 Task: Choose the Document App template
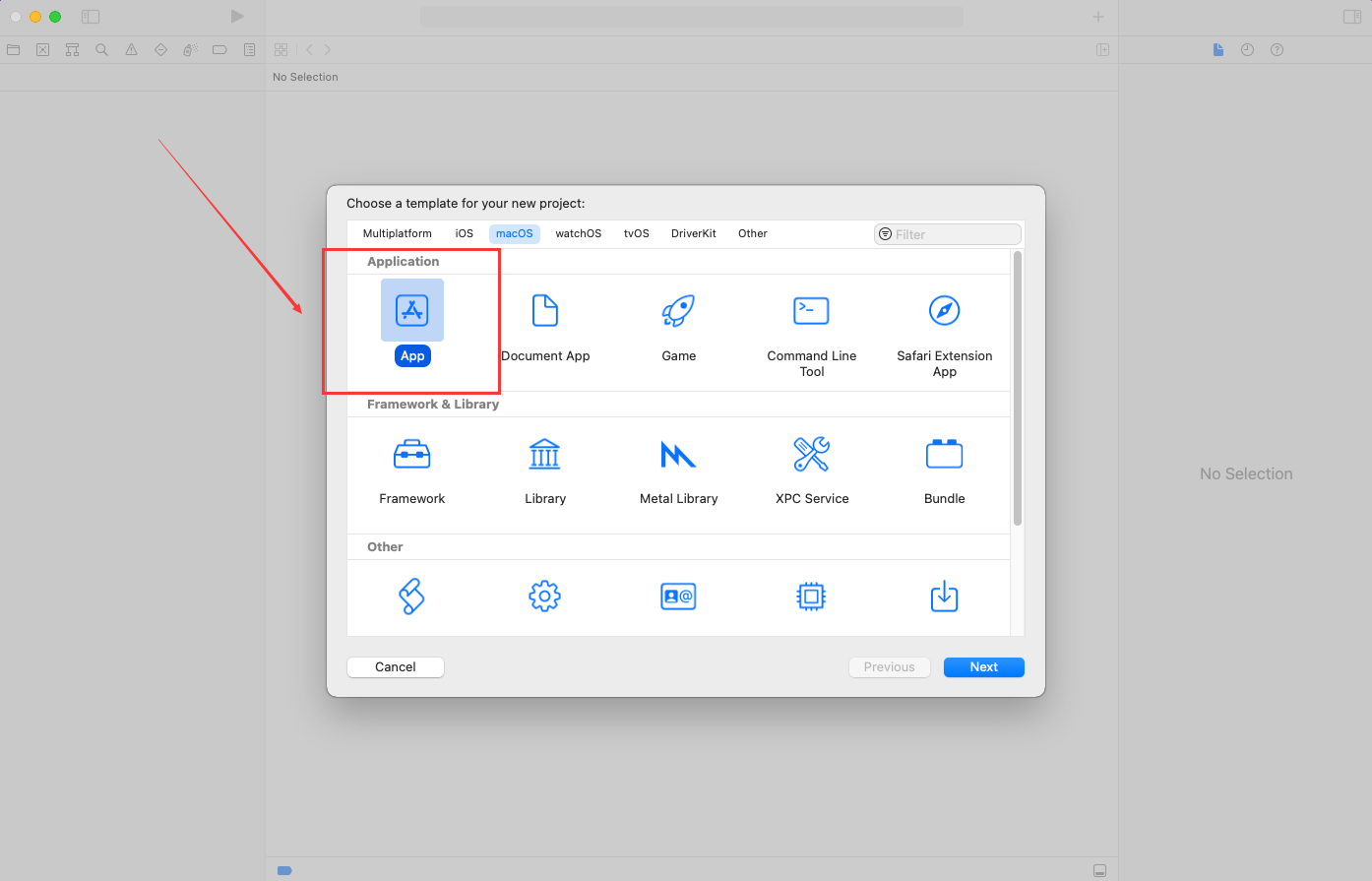545,311
